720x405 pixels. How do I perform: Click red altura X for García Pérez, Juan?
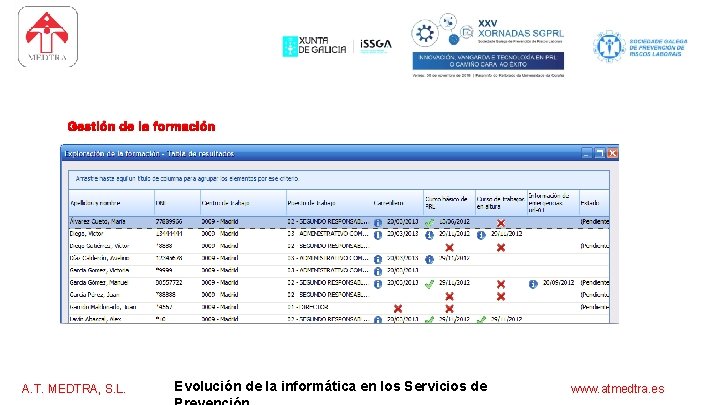[501, 296]
